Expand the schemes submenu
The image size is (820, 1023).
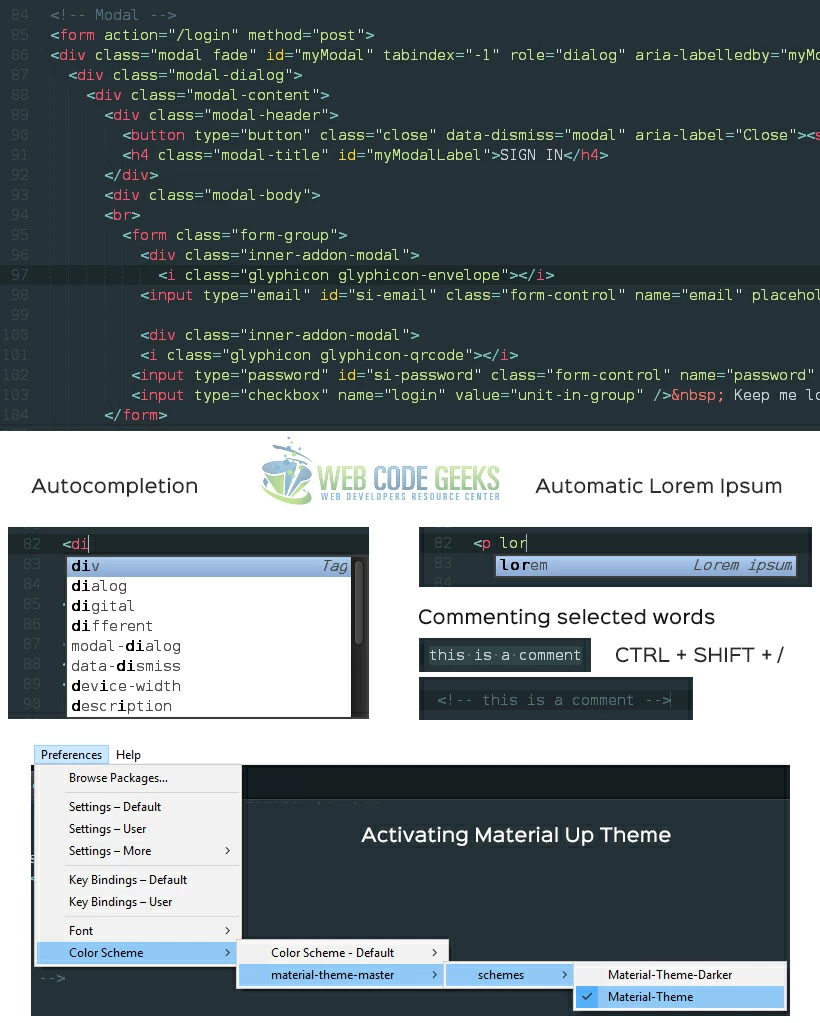[x=510, y=975]
